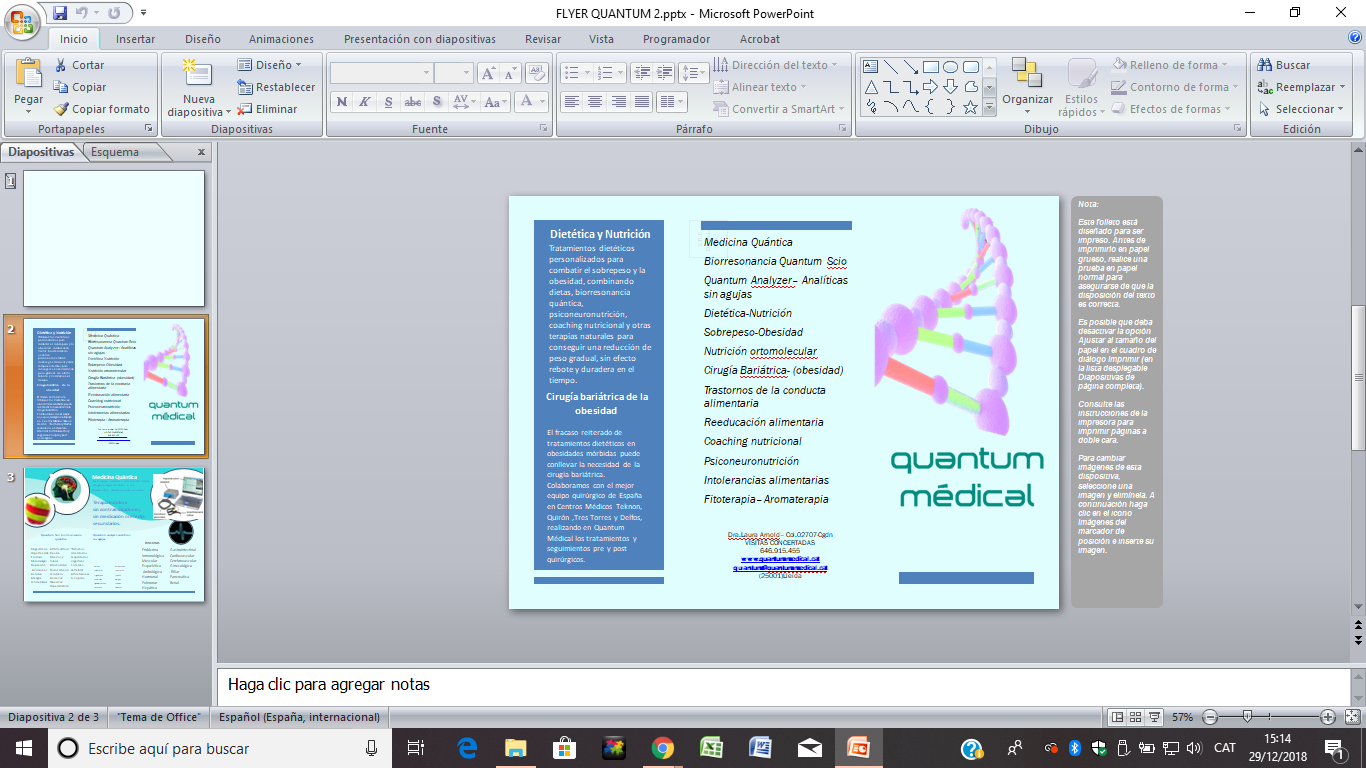Select slide 1 thumbnail
1366x768 pixels.
click(x=114, y=238)
